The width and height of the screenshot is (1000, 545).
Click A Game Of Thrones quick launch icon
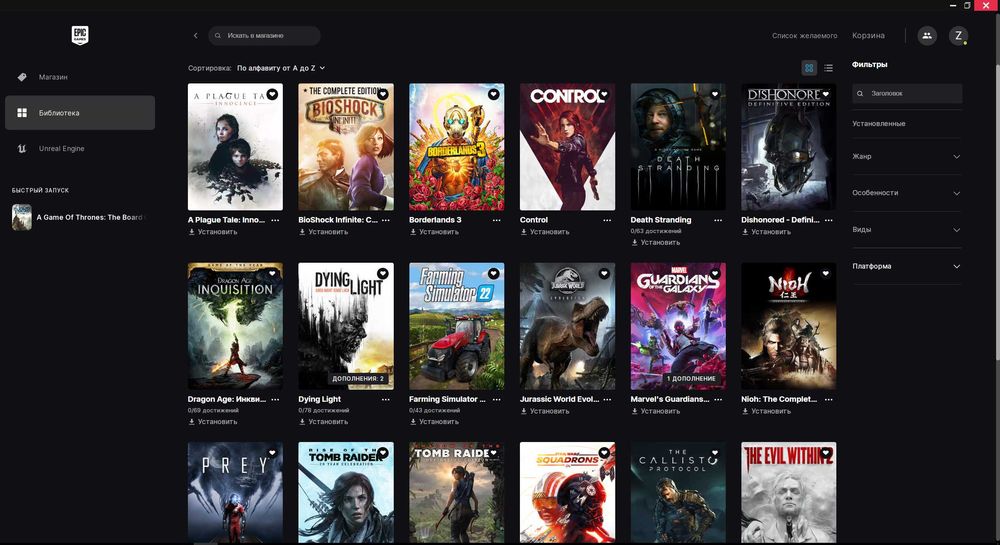coord(22,217)
